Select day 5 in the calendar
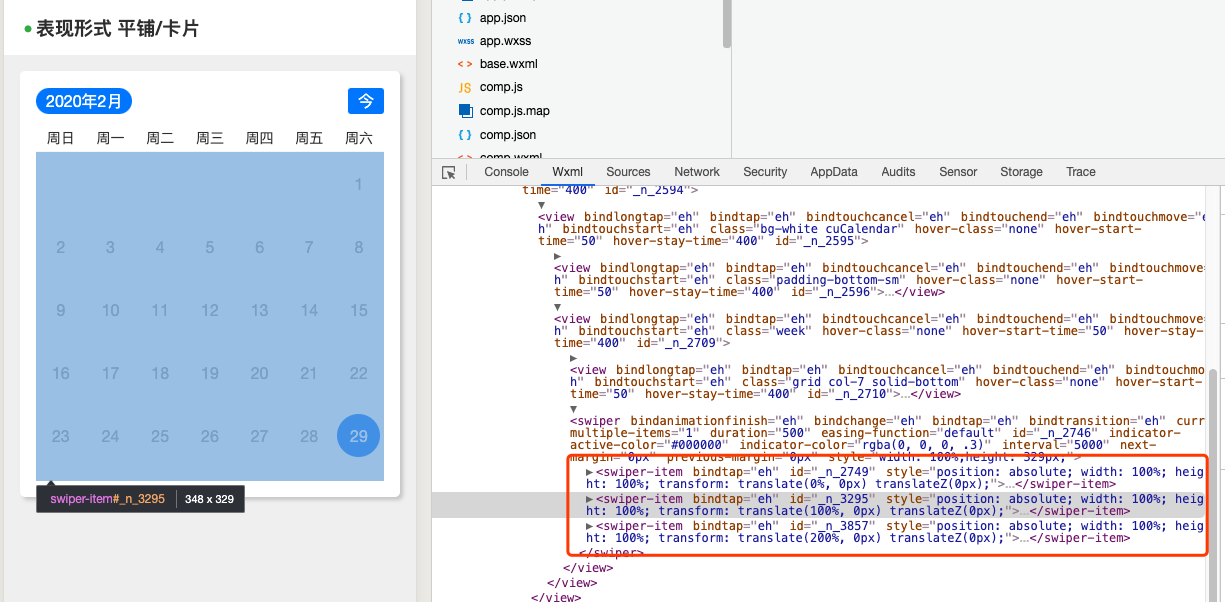 pos(210,247)
